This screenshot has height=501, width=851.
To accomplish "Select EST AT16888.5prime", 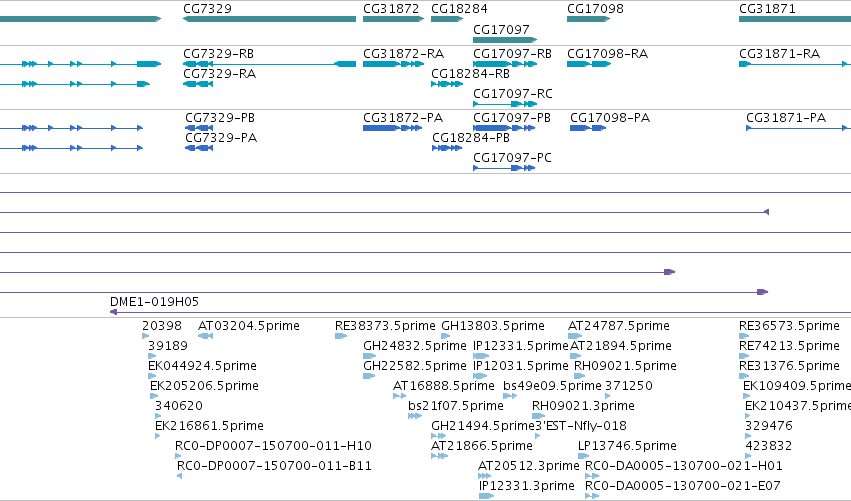I will click(399, 396).
